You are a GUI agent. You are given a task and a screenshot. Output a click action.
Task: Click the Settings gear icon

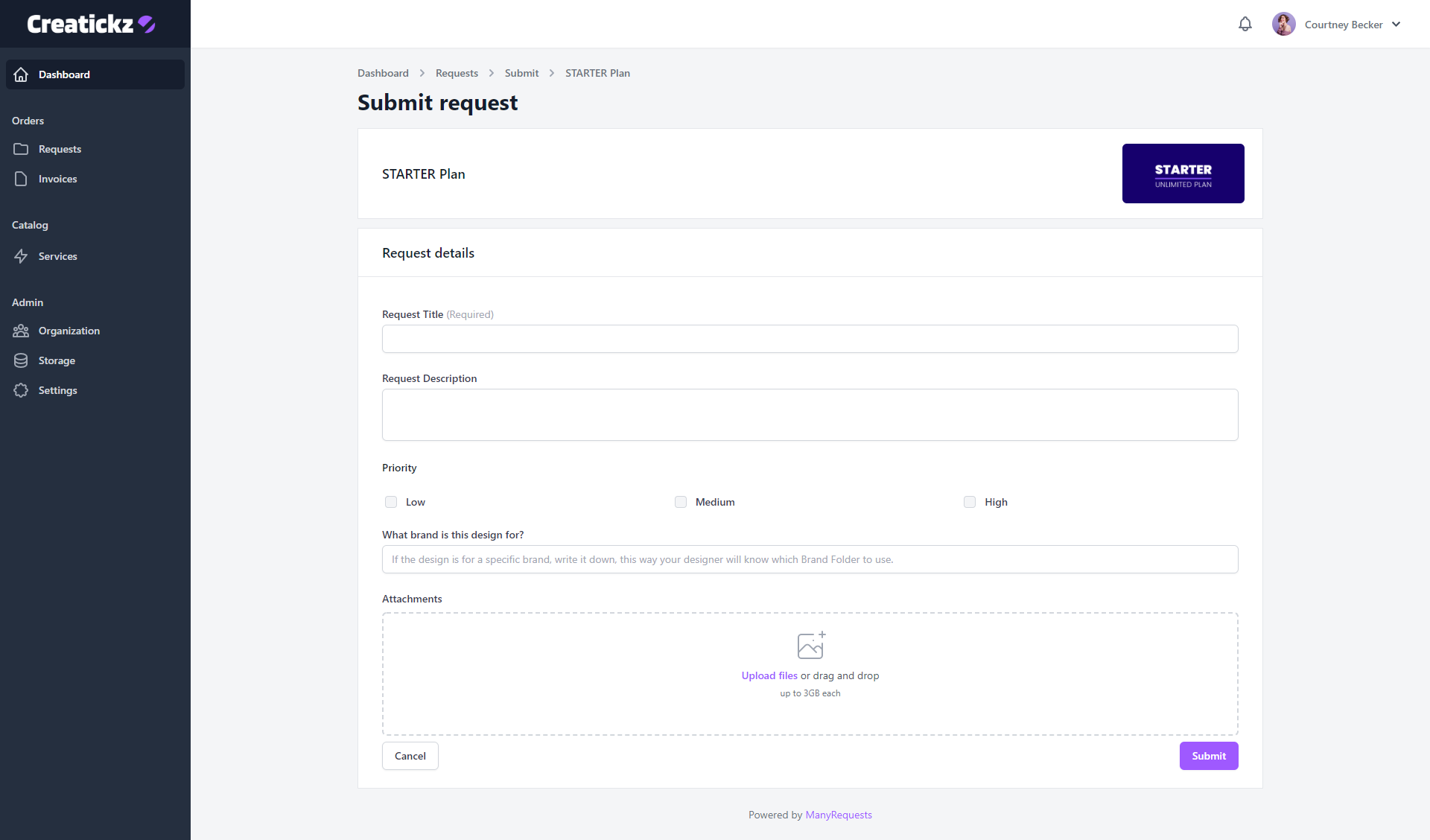21,390
